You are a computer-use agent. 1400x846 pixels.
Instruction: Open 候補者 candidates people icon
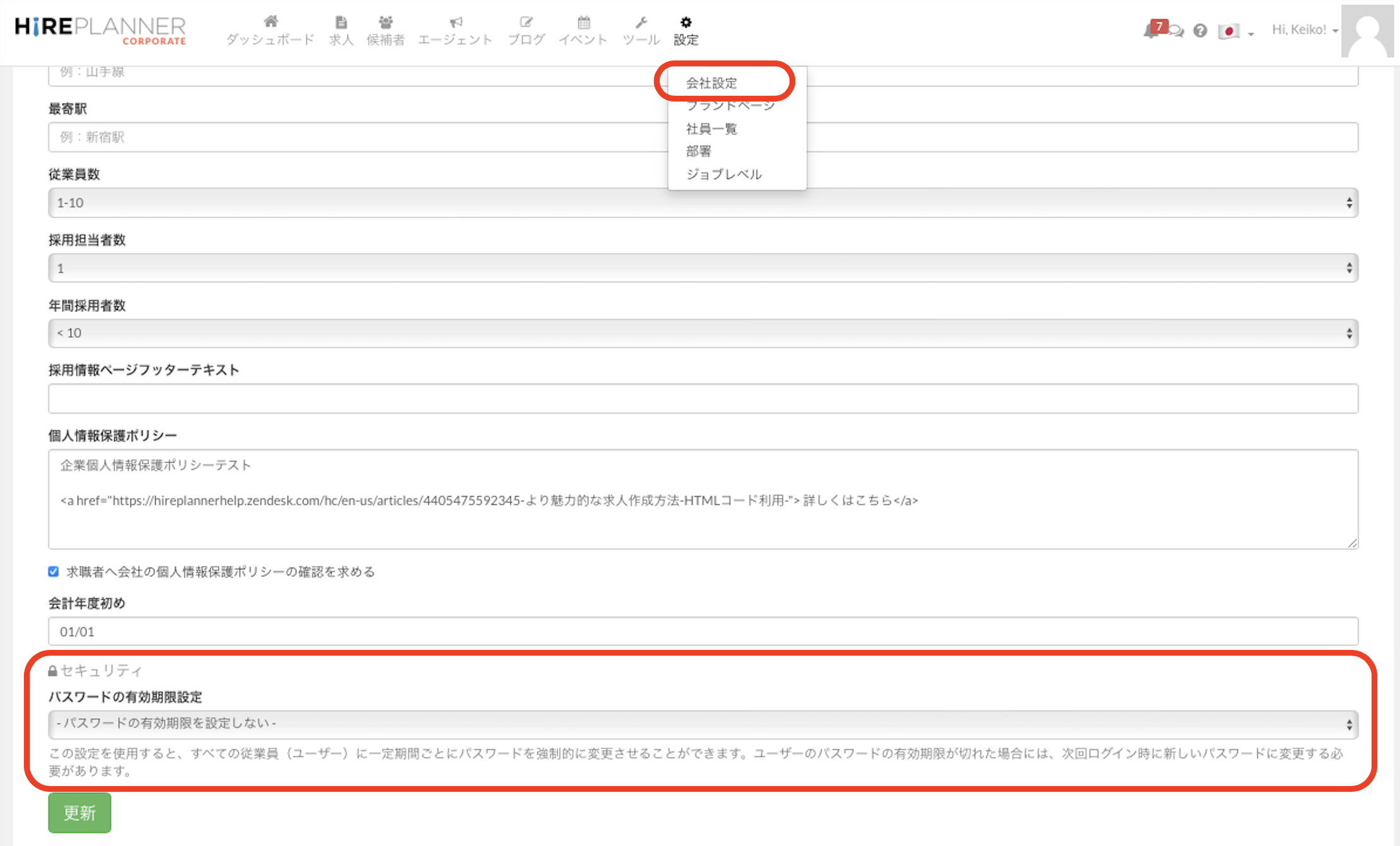[x=385, y=23]
